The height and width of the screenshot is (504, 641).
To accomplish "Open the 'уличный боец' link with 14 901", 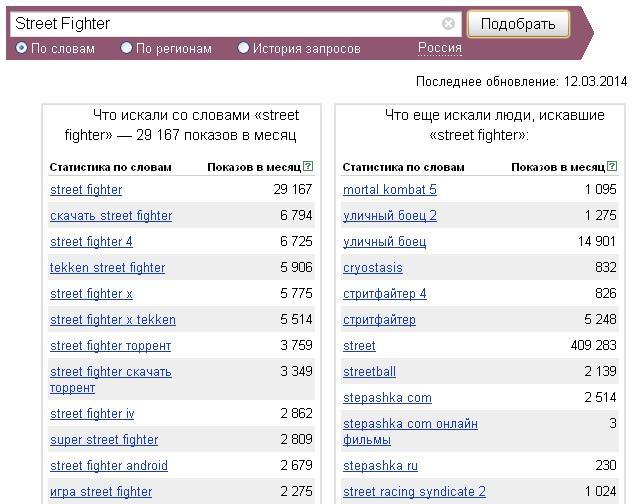I will [x=384, y=242].
